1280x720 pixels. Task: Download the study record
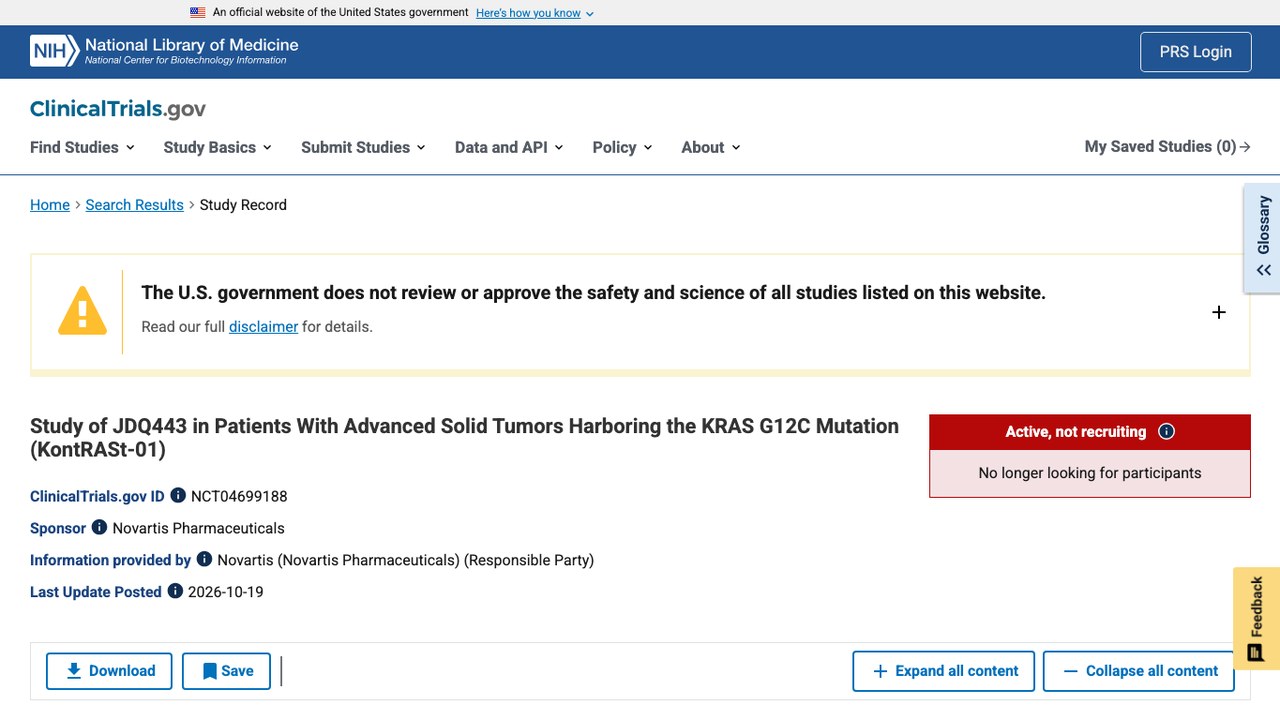click(109, 671)
